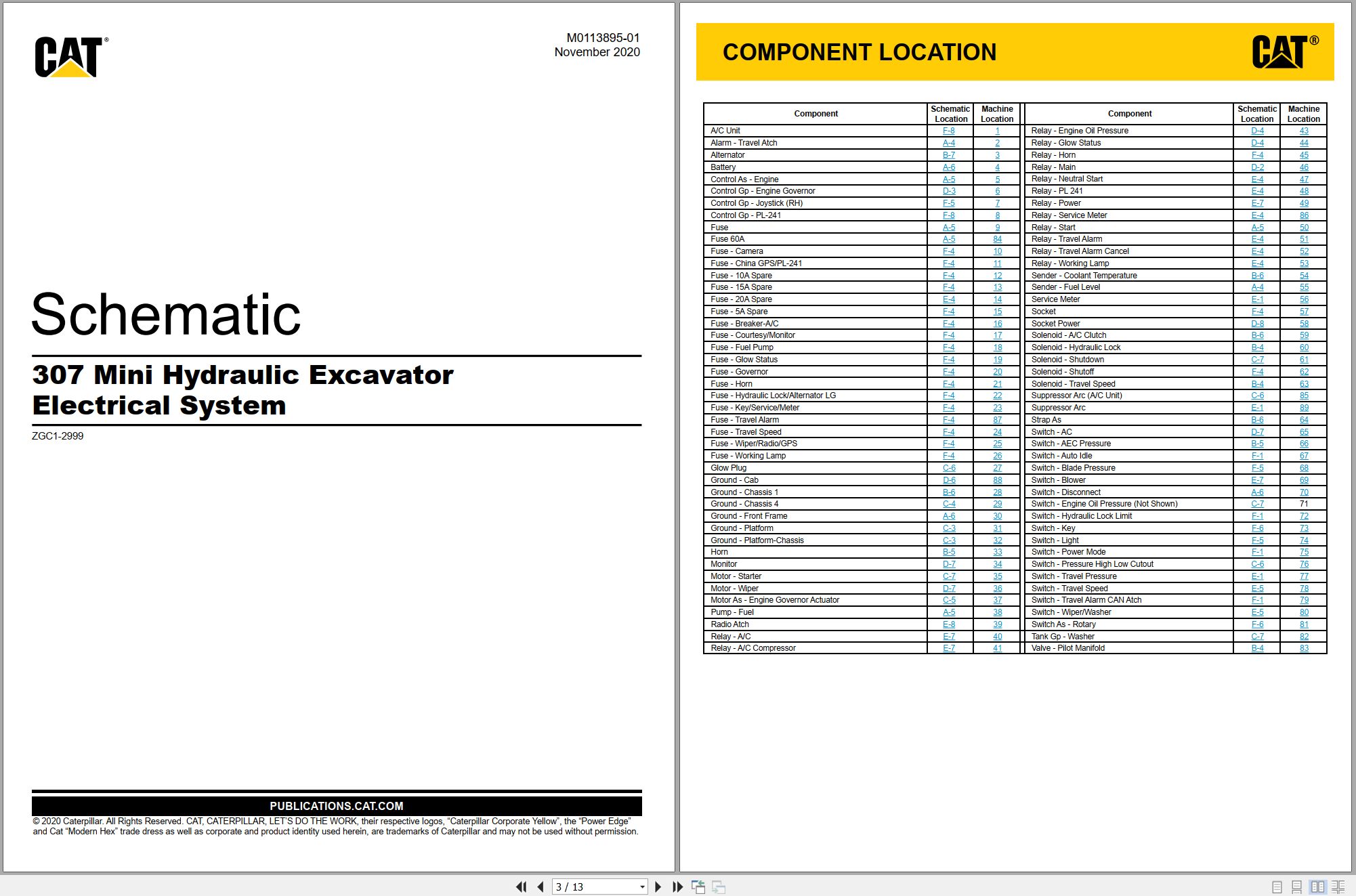Select the 'Fuse - Hydraulic Lock/Alternator LG' row label
Image resolution: width=1356 pixels, height=896 pixels.
coord(773,396)
